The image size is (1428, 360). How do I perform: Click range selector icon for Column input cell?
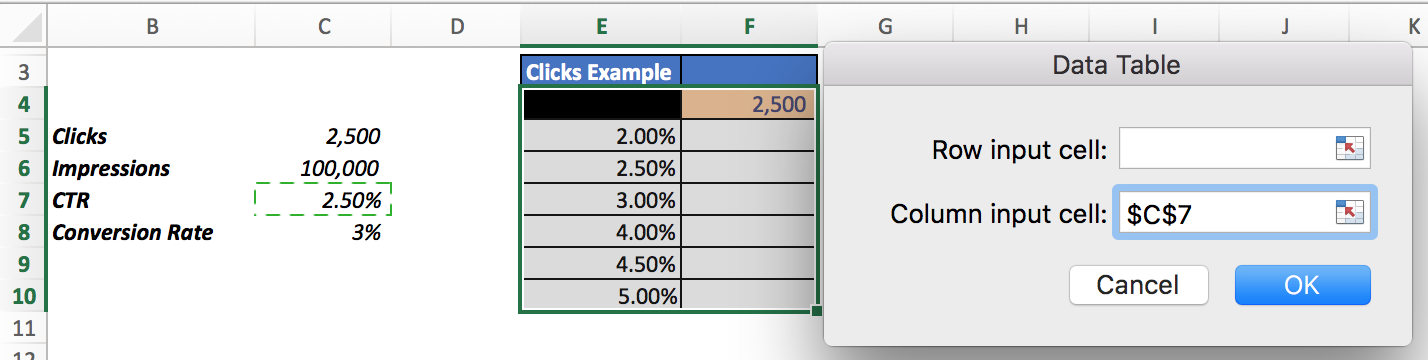[x=1350, y=213]
